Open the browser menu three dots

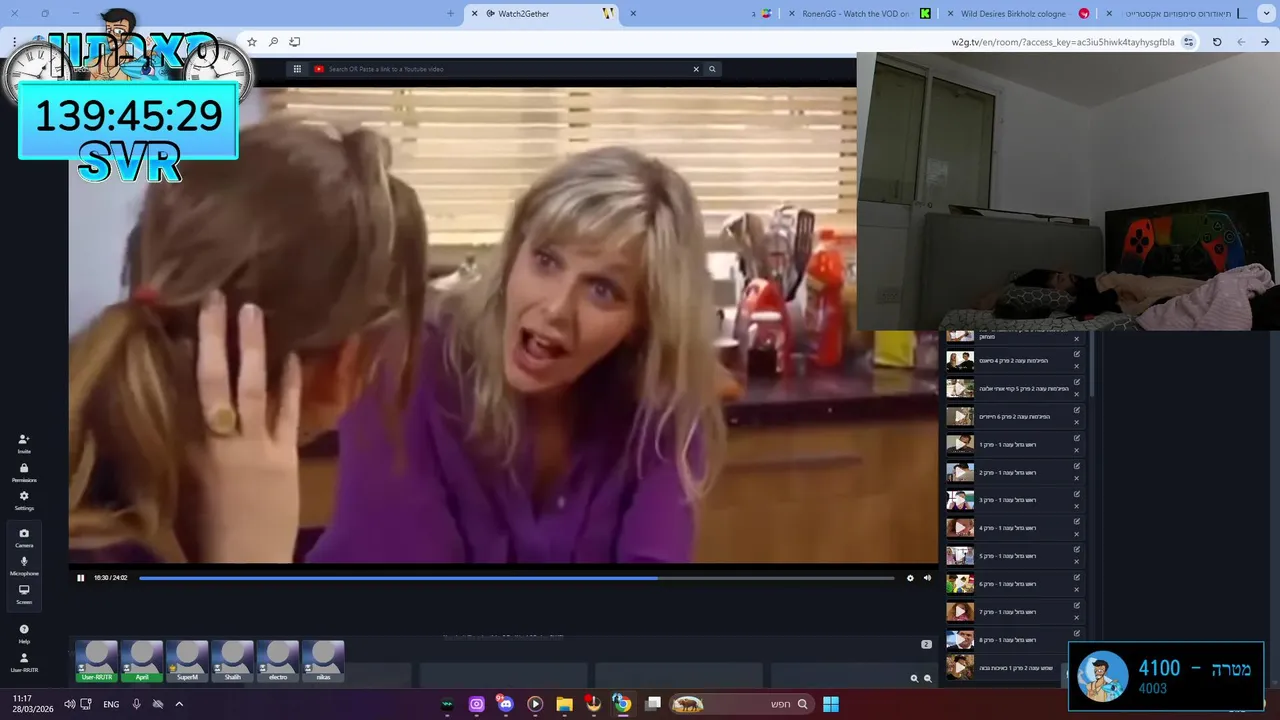14,42
